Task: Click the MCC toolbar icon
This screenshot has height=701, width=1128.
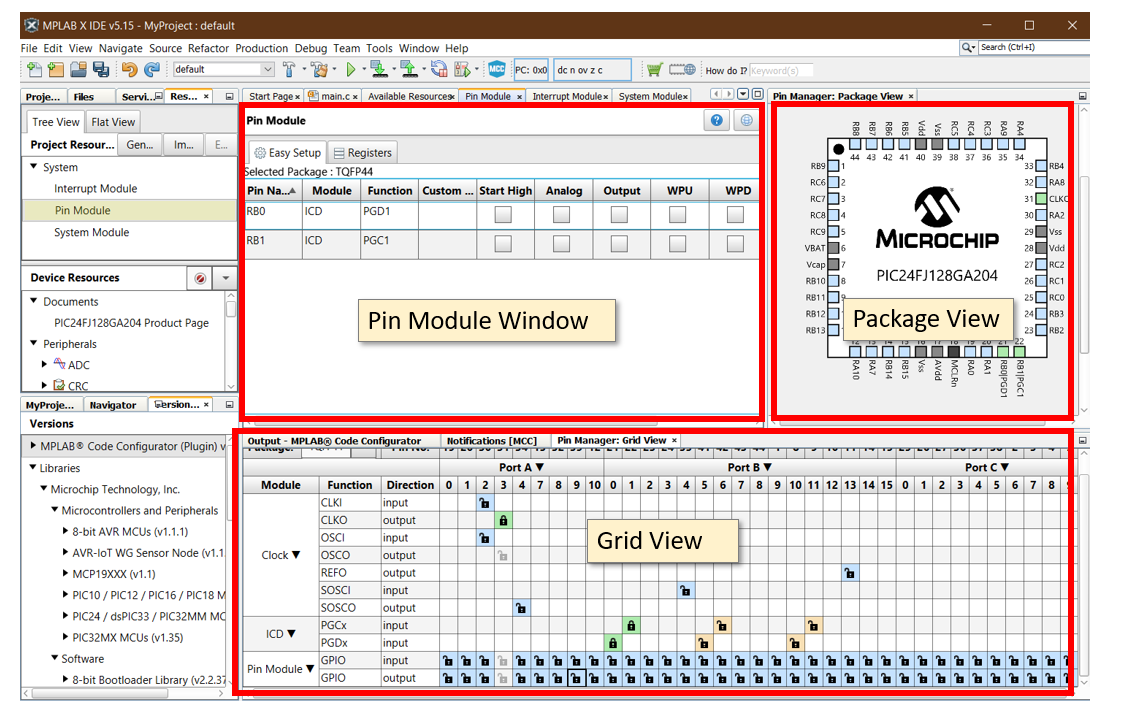Action: (x=497, y=69)
